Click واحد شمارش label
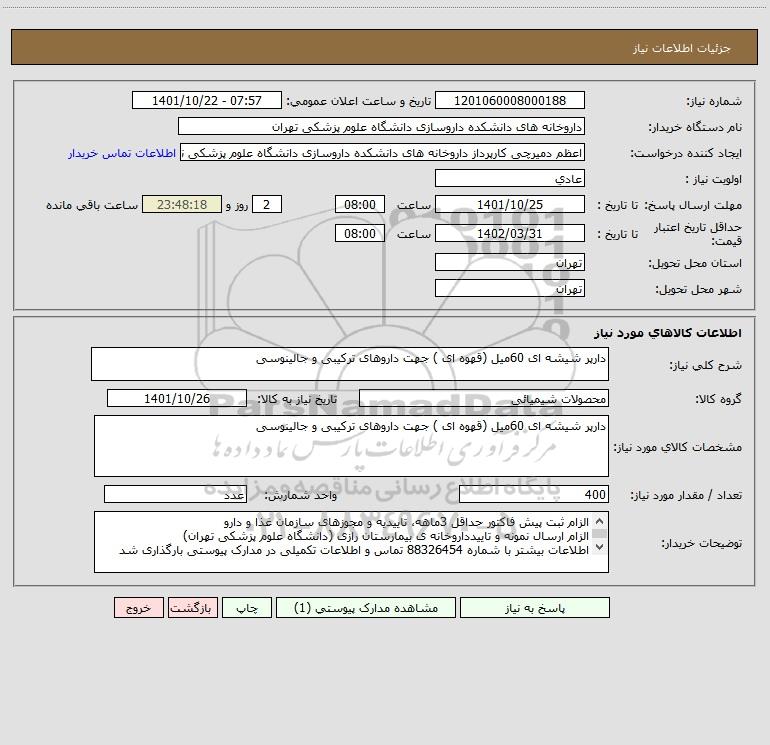Image resolution: width=770 pixels, height=745 pixels. tap(301, 496)
